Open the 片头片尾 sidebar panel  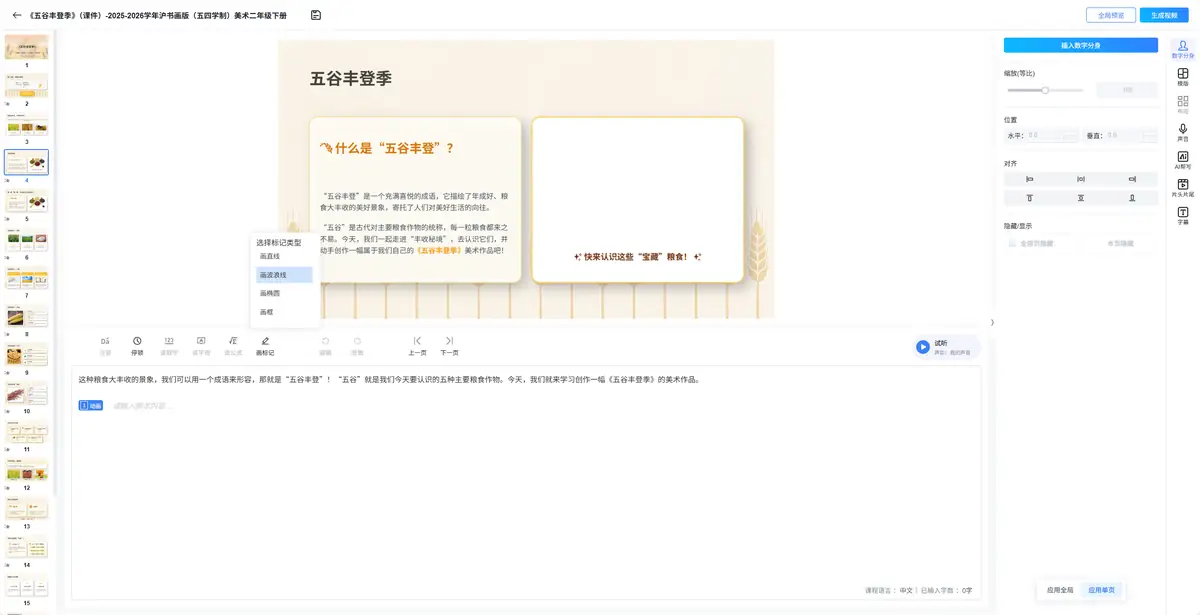pyautogui.click(x=1183, y=188)
